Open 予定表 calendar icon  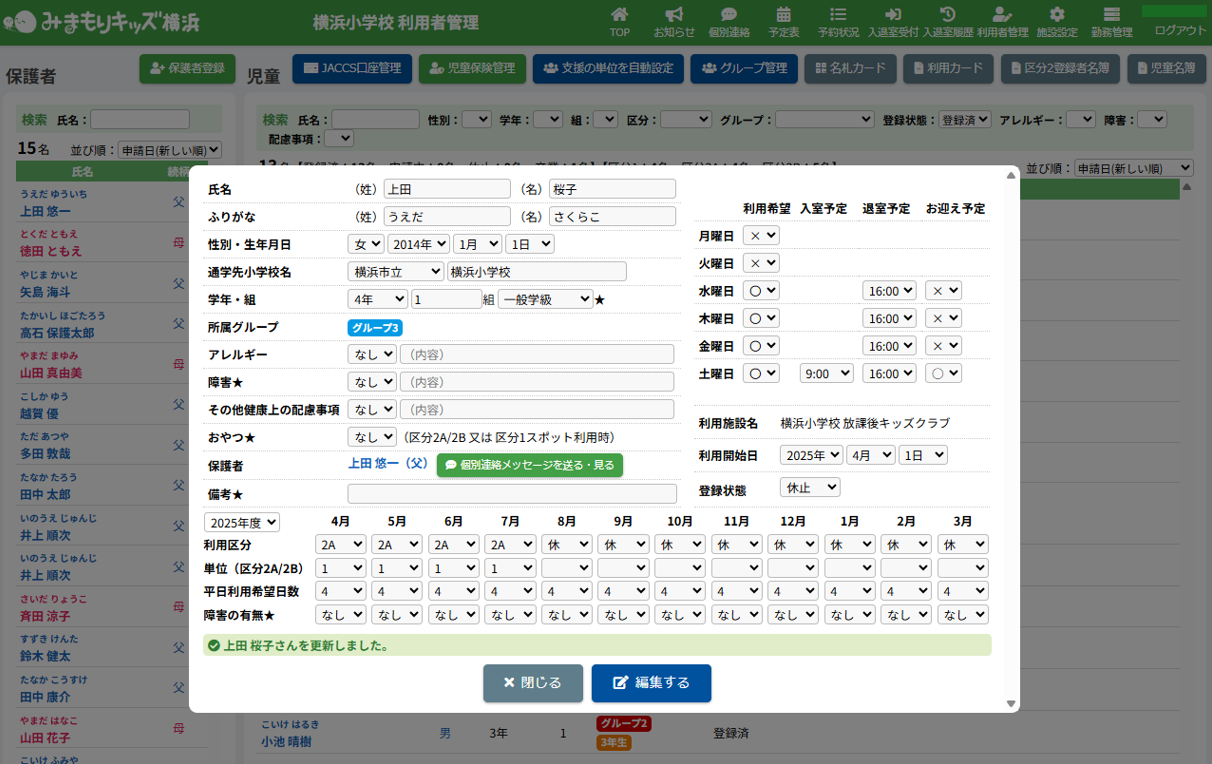point(783,15)
